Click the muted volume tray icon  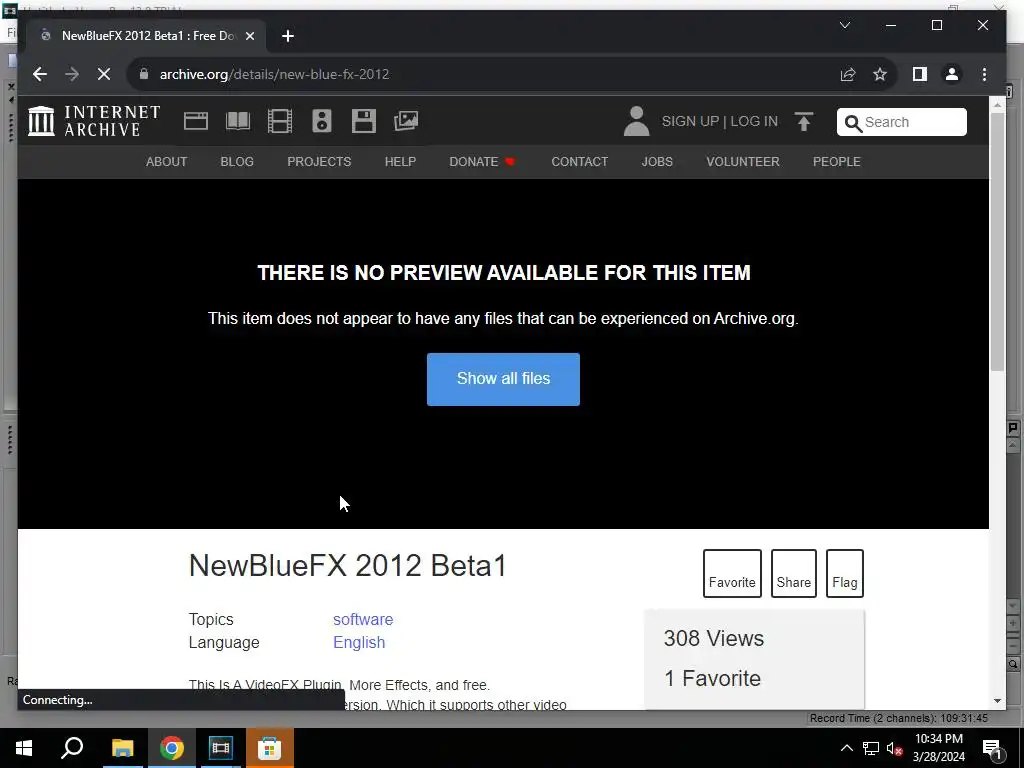pos(895,748)
